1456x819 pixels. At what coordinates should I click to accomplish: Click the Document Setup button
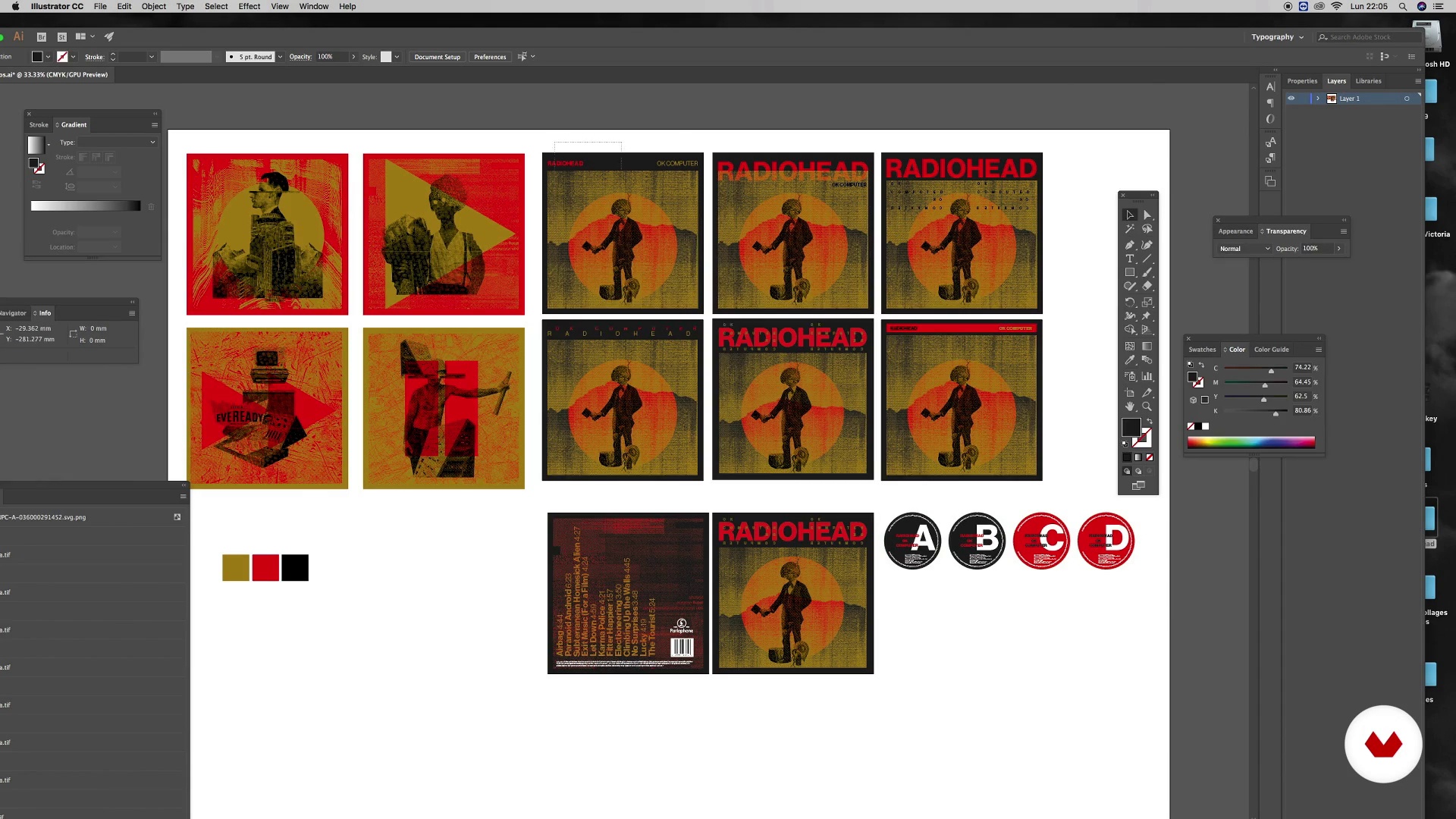tap(437, 57)
